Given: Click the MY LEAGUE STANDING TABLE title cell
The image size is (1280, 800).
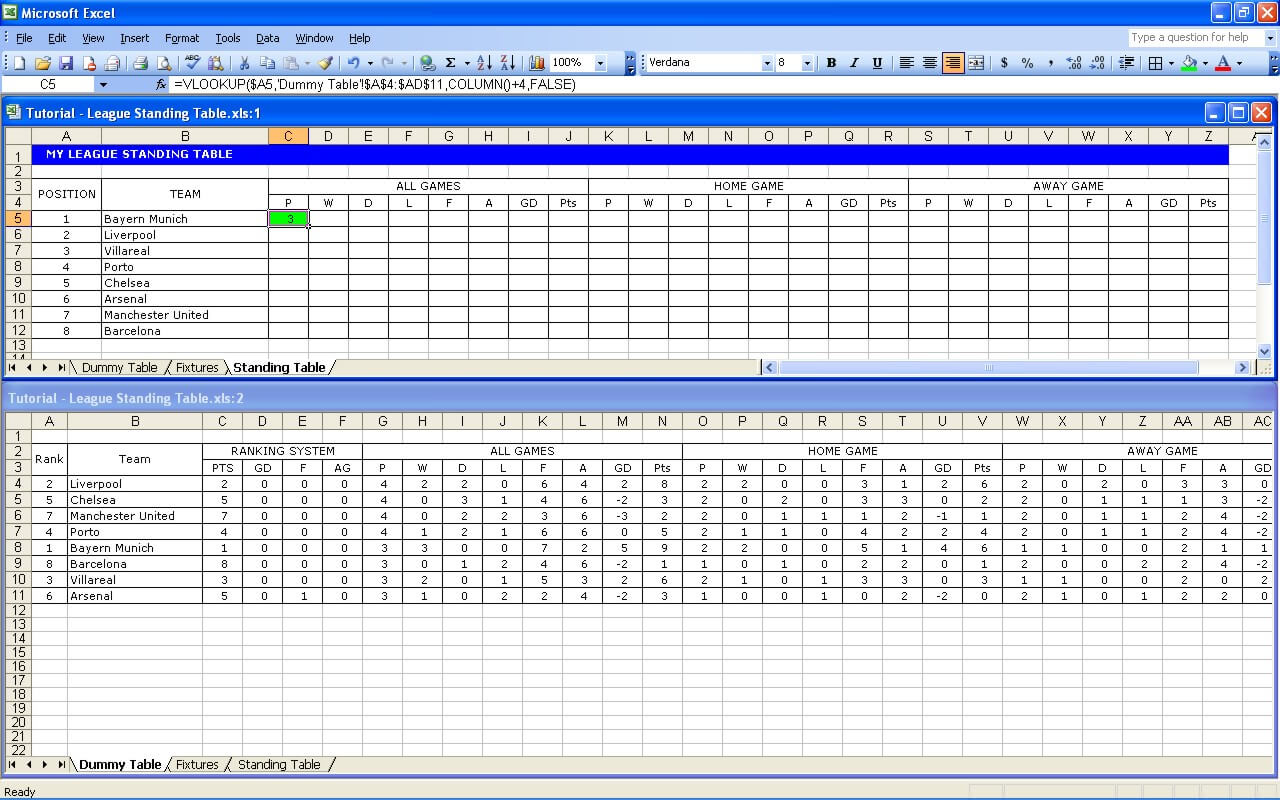Looking at the screenshot, I should (x=629, y=155).
